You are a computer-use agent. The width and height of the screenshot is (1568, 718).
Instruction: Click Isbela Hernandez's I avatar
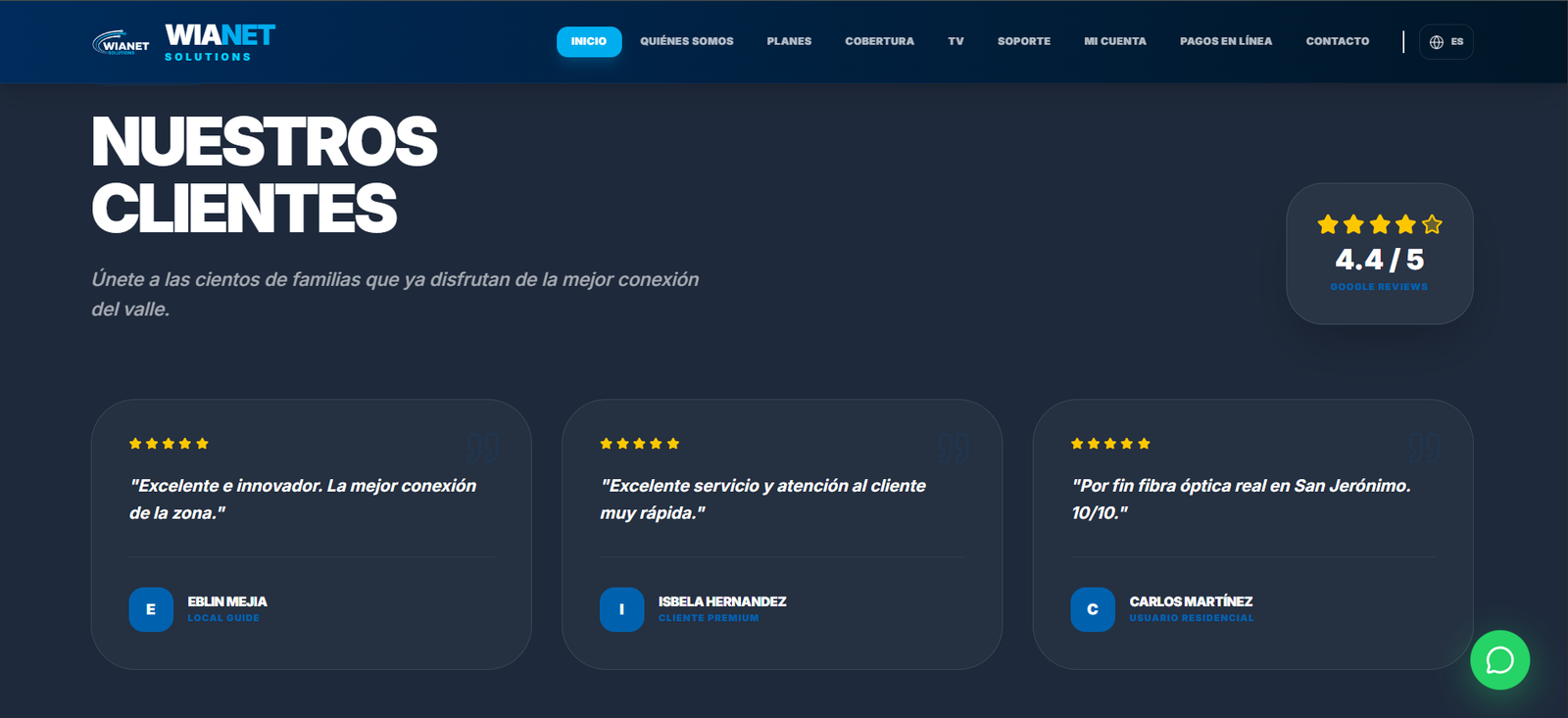pos(621,609)
